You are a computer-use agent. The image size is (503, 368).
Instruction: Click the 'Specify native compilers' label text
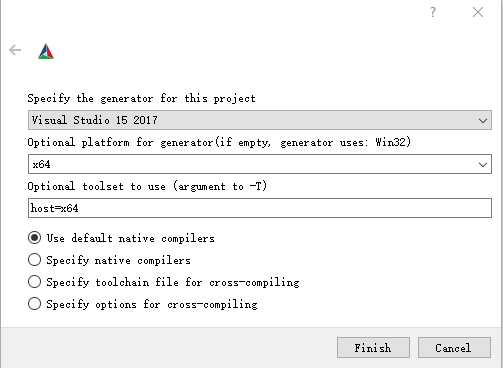click(x=118, y=260)
